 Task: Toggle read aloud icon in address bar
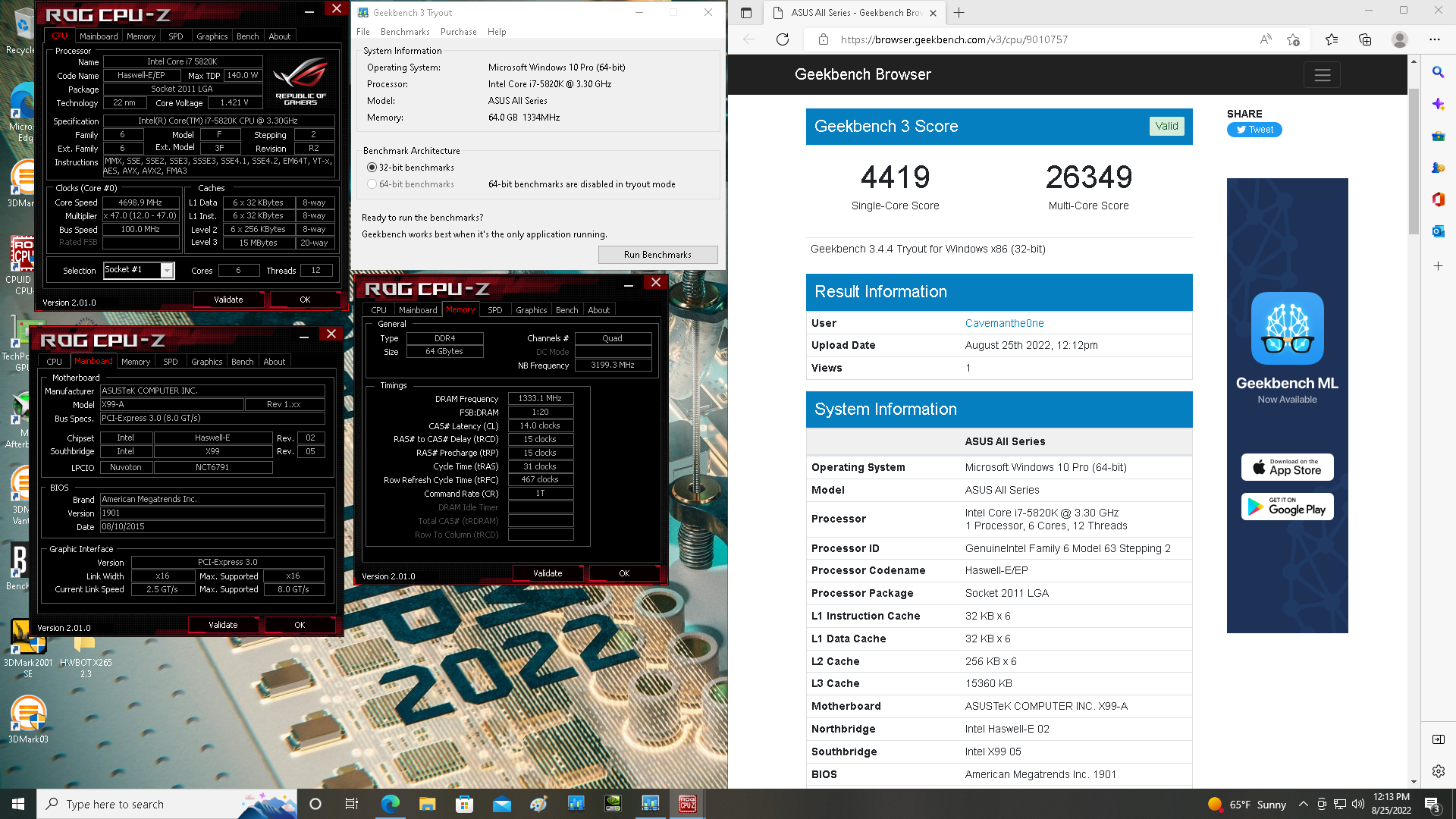[x=1266, y=39]
